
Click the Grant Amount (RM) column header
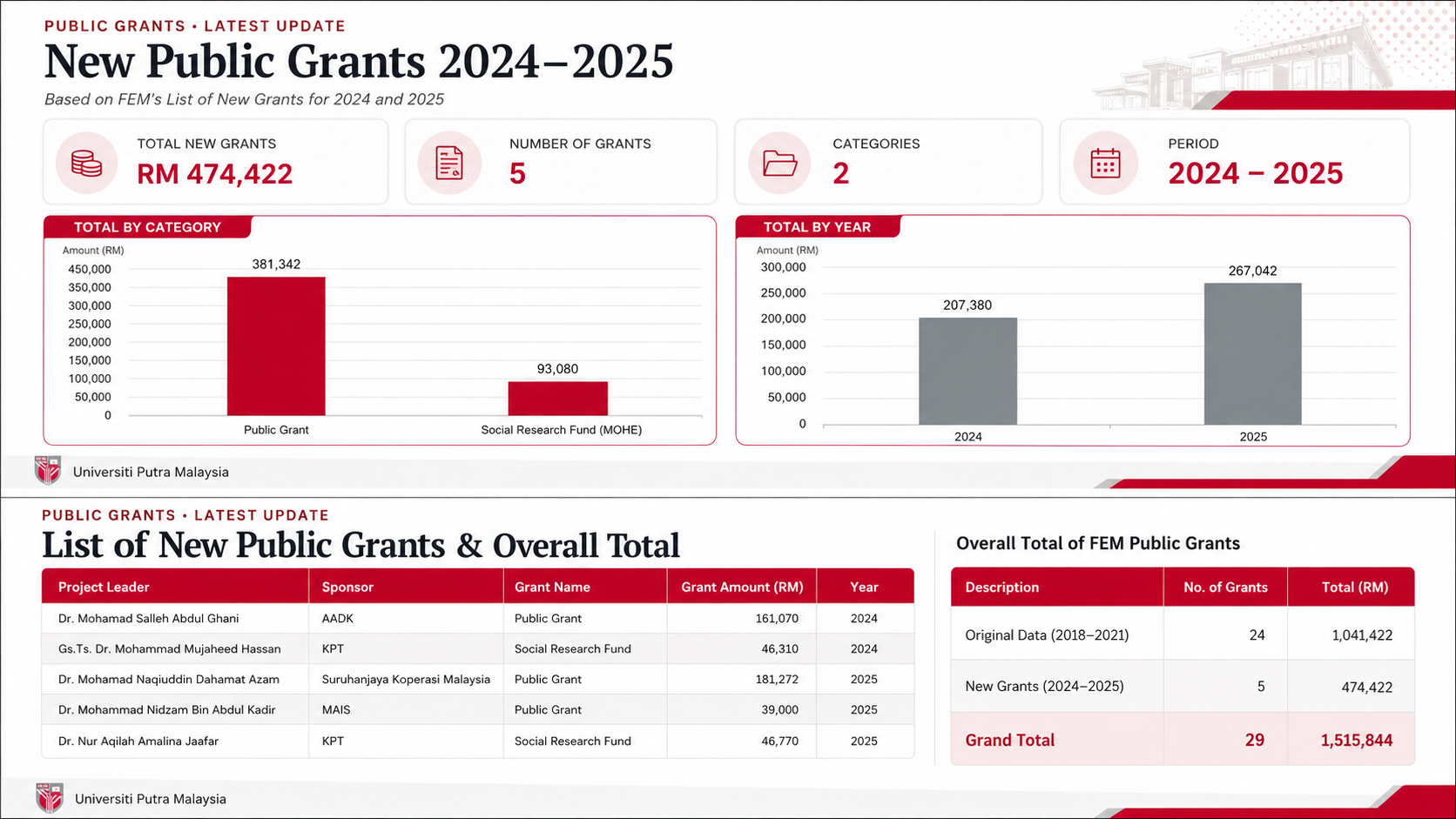pos(742,587)
